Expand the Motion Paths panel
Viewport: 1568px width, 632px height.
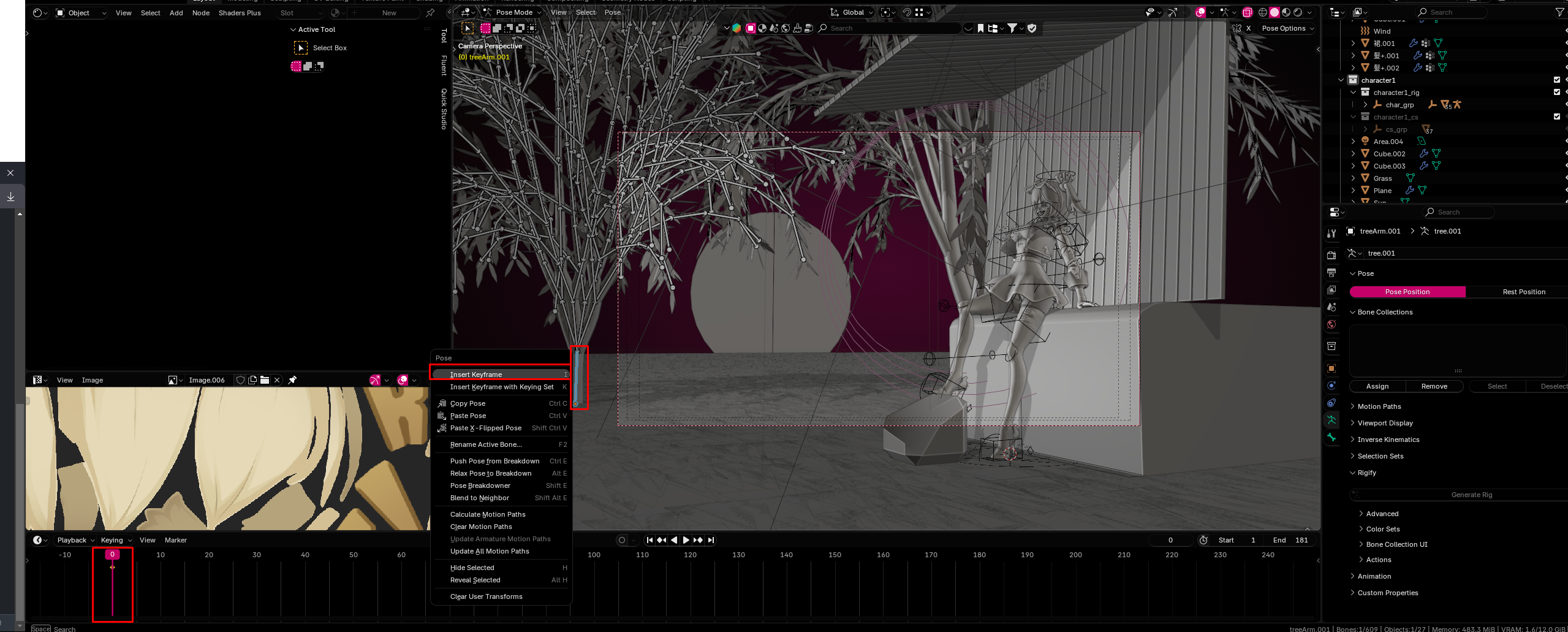click(x=1379, y=406)
